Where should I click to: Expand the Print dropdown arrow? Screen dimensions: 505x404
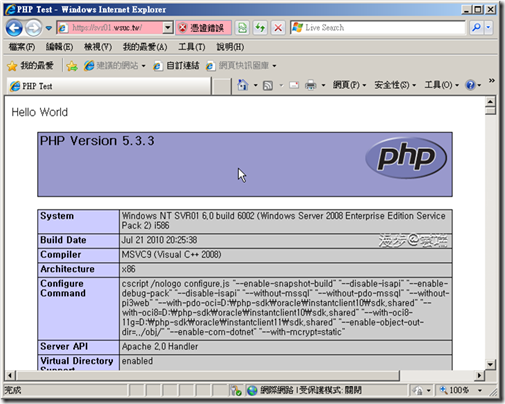click(x=323, y=86)
